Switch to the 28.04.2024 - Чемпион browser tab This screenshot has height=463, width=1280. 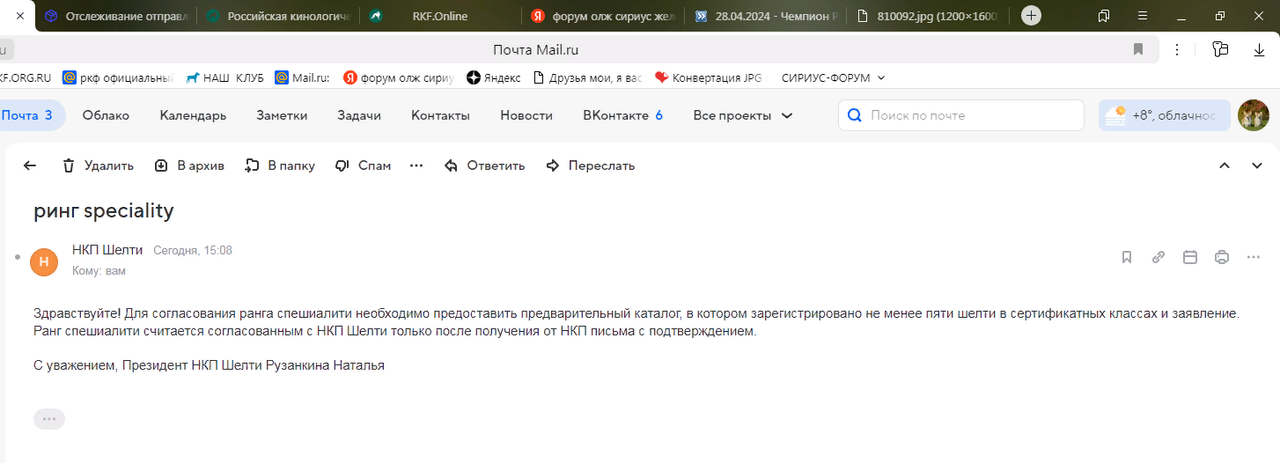[766, 16]
